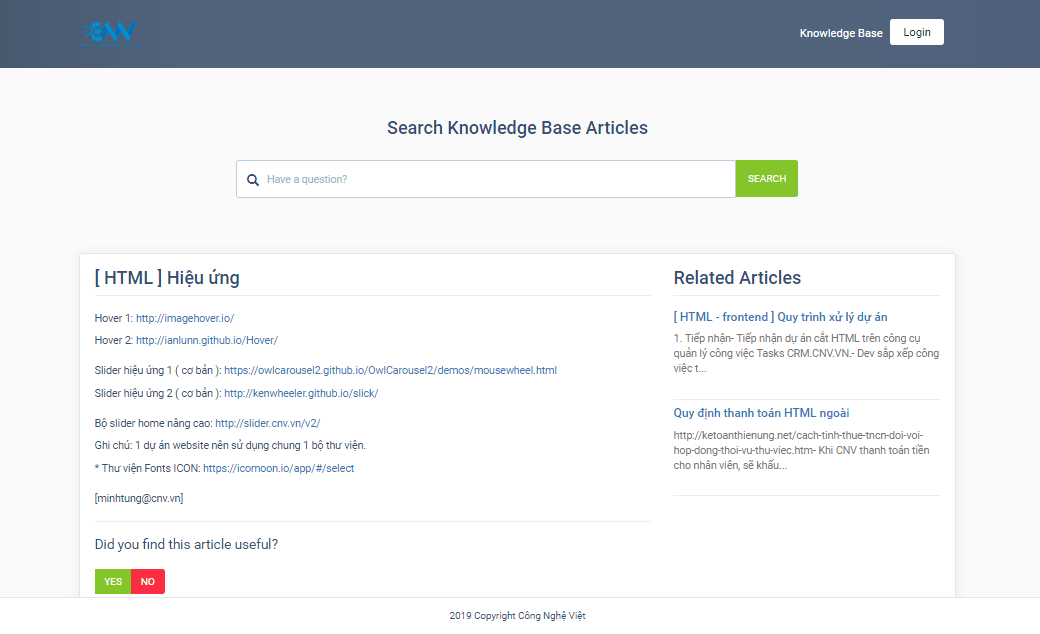Image resolution: width=1040 pixels, height=634 pixels.
Task: Open related article 'Quy trình xử lý dự án'
Action: pyautogui.click(x=781, y=317)
